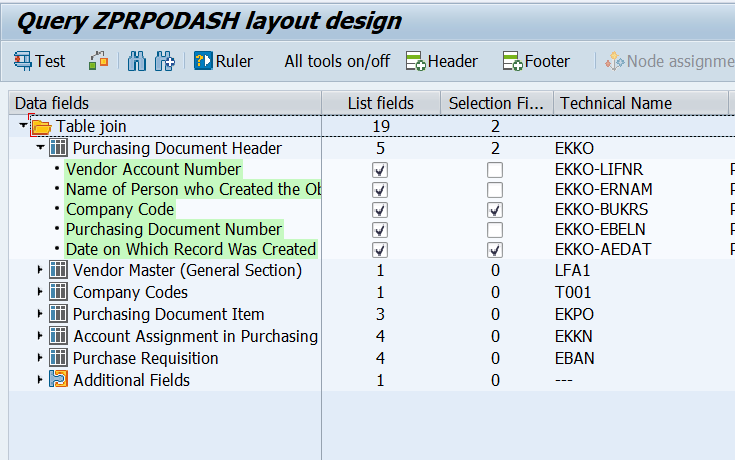Insert a Header line
This screenshot has width=735, height=460.
[x=441, y=61]
